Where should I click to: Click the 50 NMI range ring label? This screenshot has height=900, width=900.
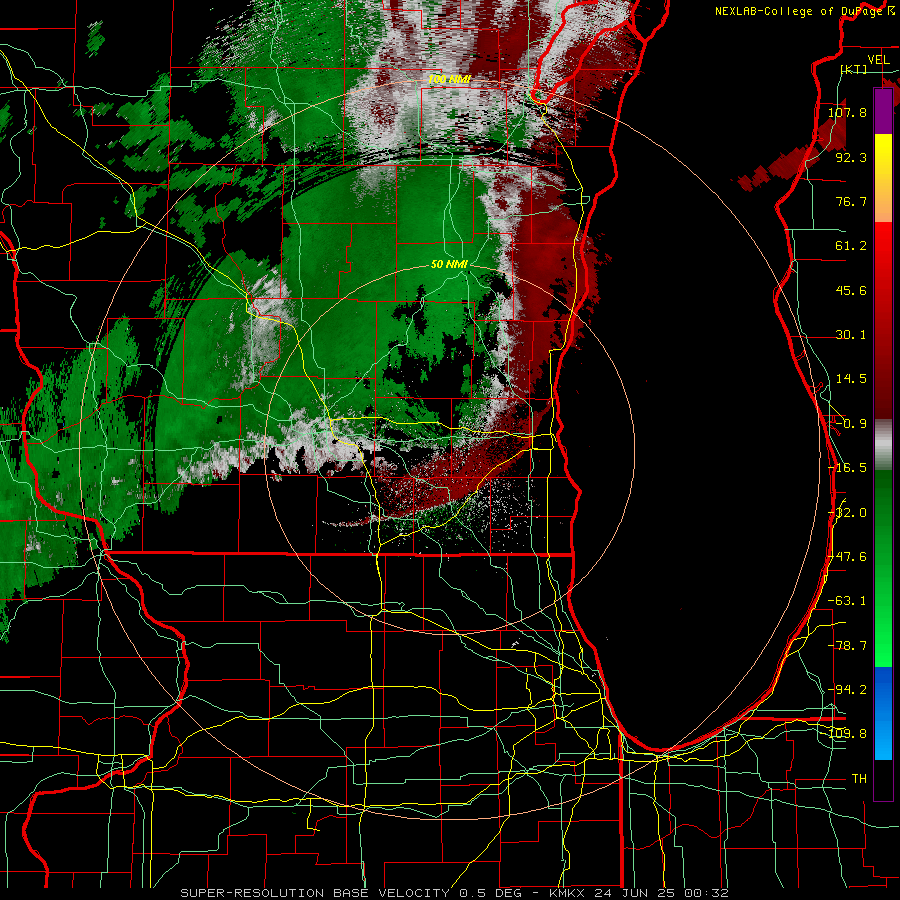point(449,265)
